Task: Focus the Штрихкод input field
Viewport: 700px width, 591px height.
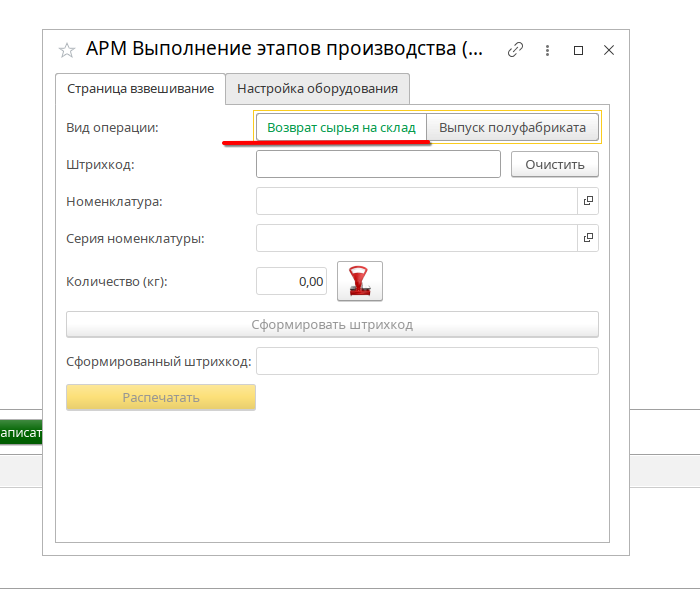Action: (378, 164)
